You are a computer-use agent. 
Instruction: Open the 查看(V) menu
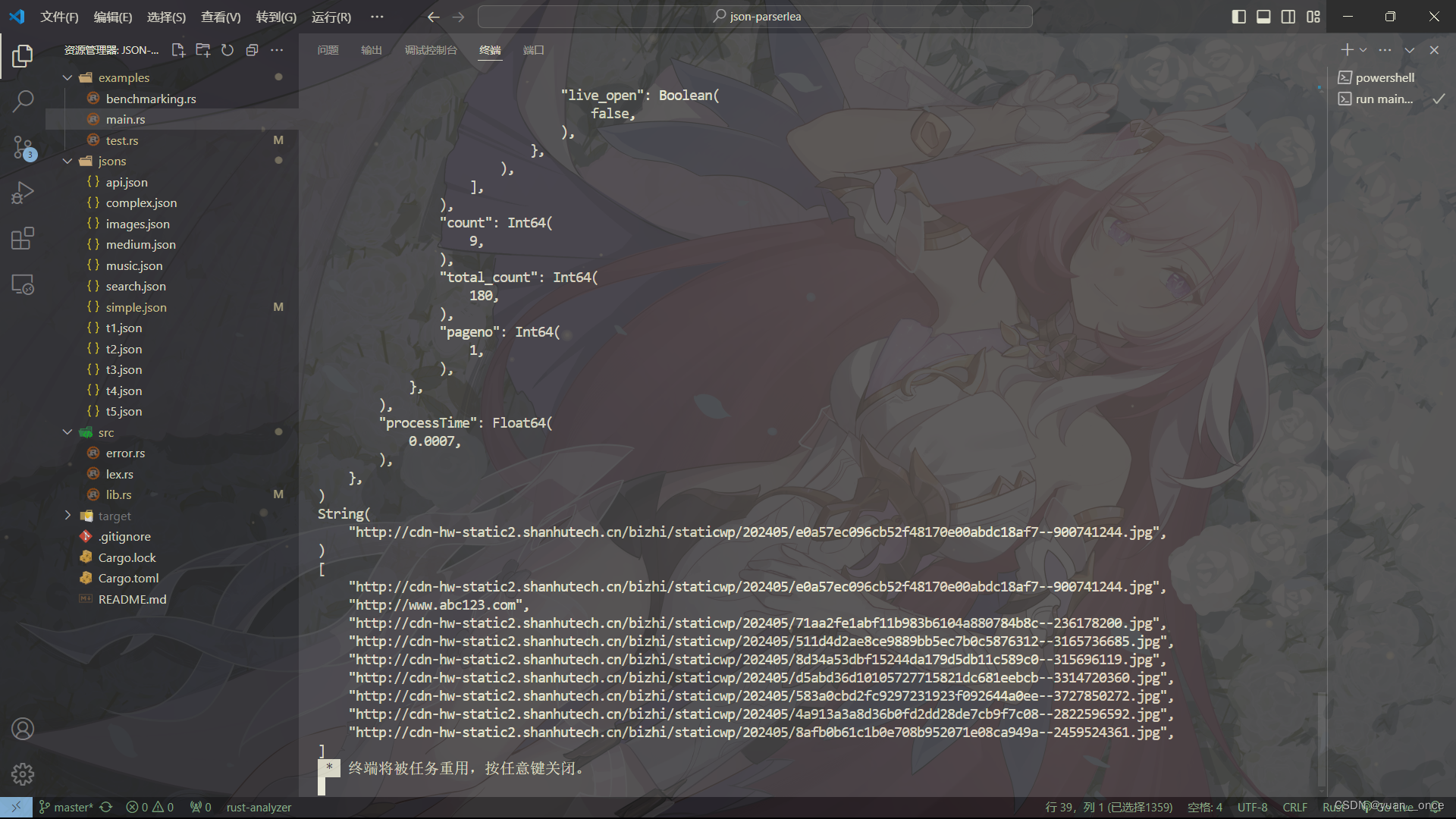coord(221,17)
